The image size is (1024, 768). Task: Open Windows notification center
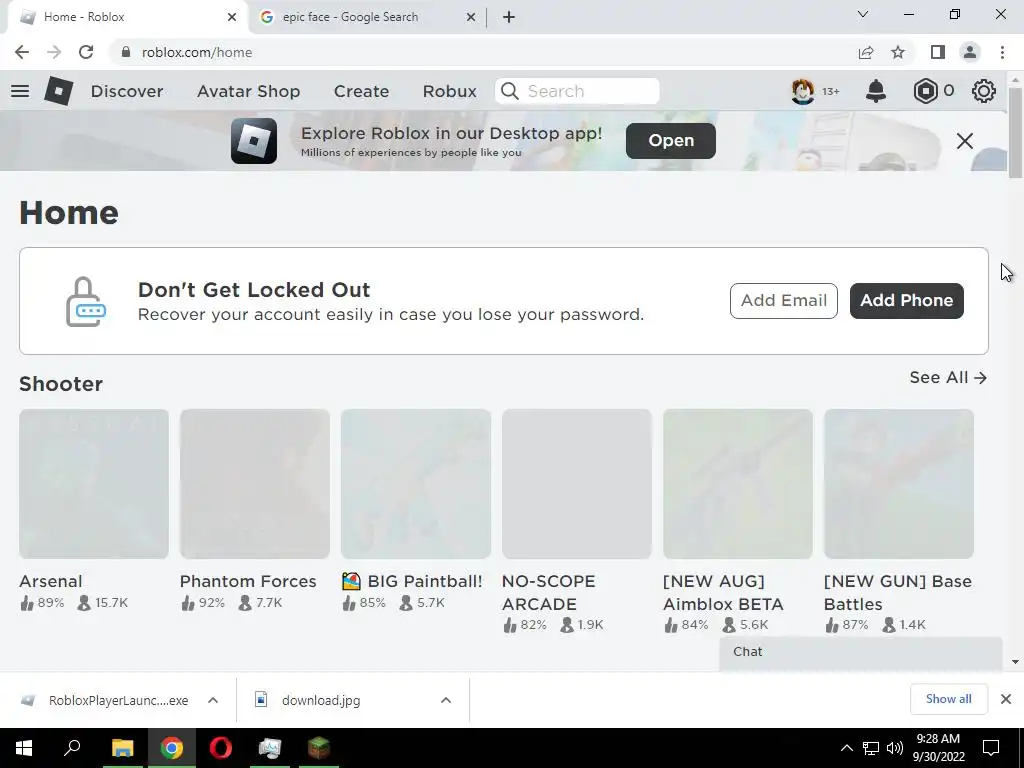tap(991, 748)
